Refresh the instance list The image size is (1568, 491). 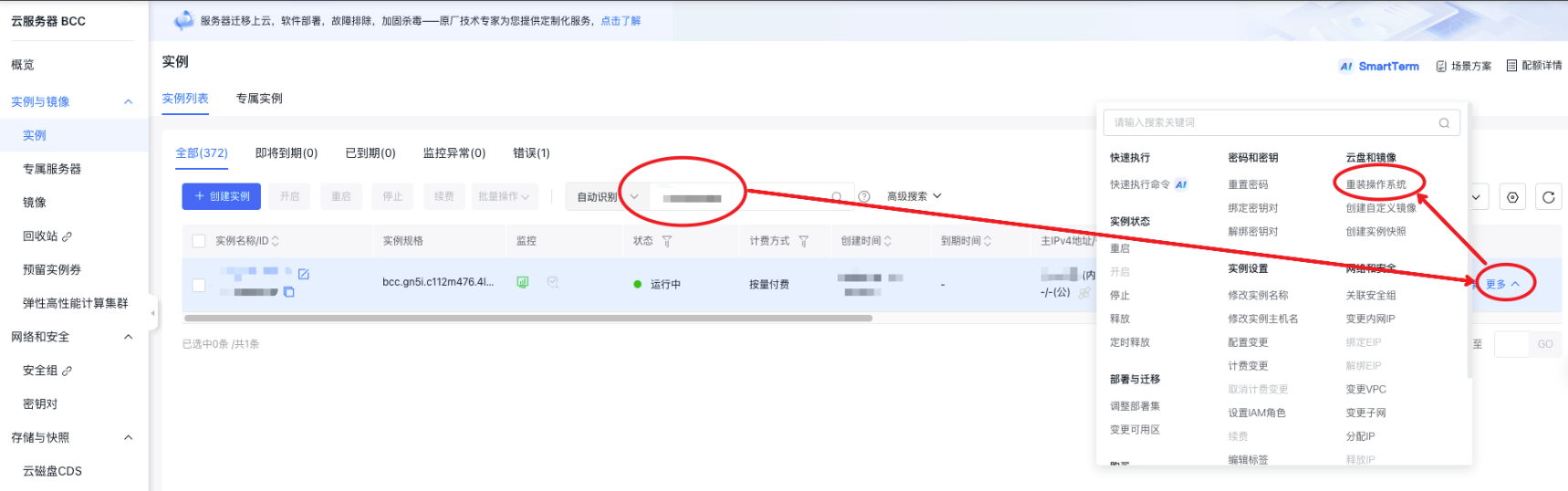1548,197
